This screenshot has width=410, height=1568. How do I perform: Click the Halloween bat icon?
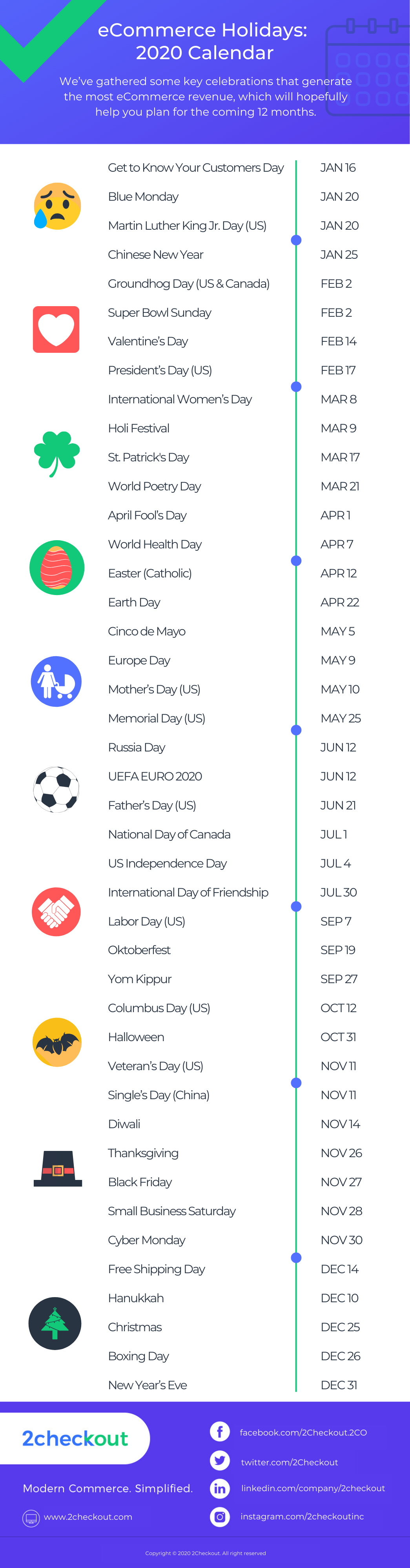56,1042
